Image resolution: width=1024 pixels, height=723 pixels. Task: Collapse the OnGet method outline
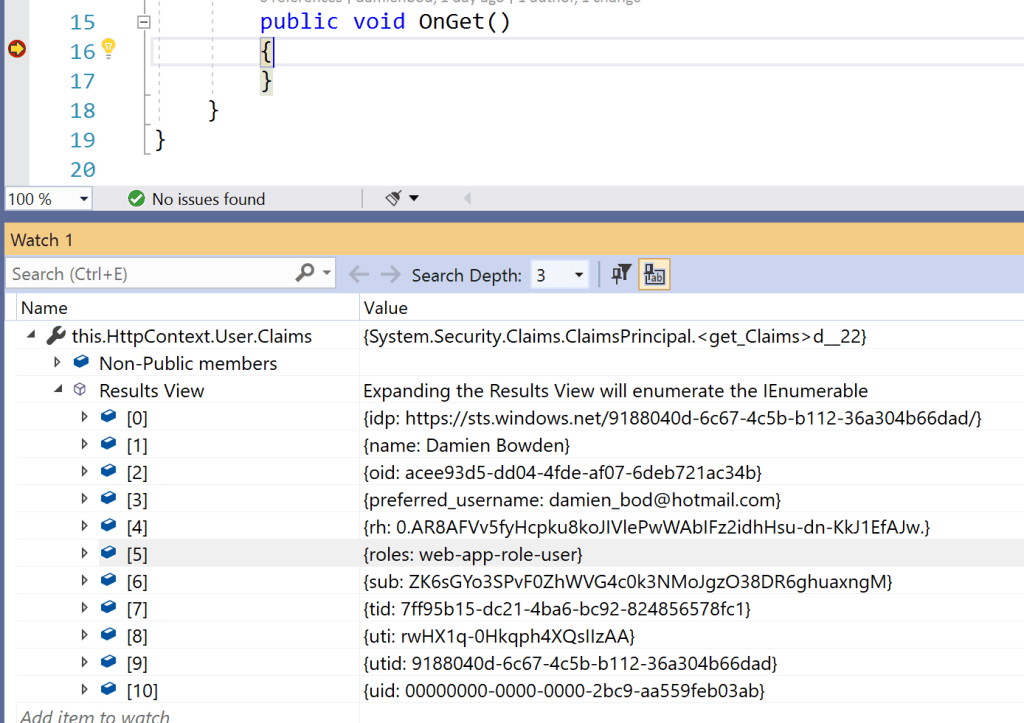point(144,22)
